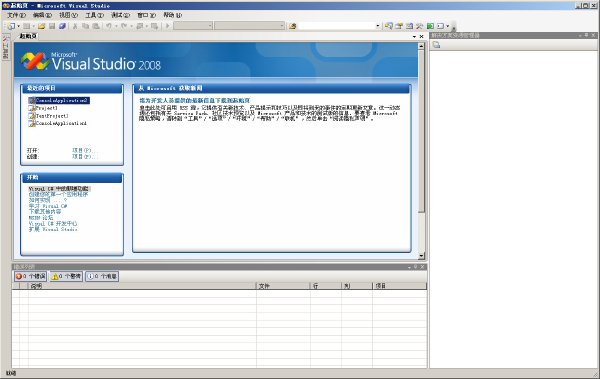Click the Add New Item toolbar icon
This screenshot has width=600, height=379.
[x=26, y=26]
